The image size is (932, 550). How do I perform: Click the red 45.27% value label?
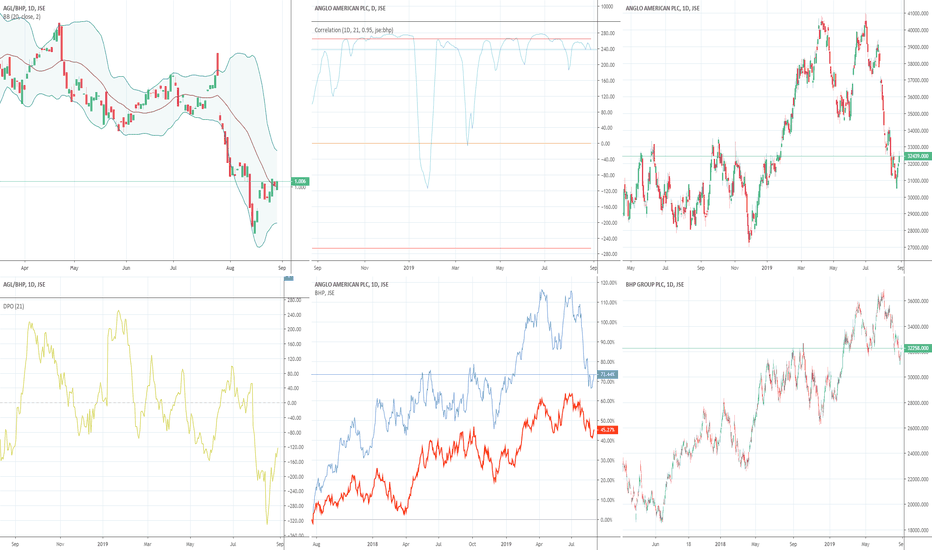(x=607, y=429)
